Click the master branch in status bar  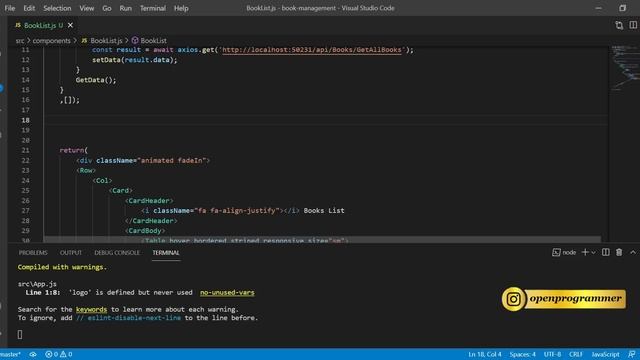point(10,354)
